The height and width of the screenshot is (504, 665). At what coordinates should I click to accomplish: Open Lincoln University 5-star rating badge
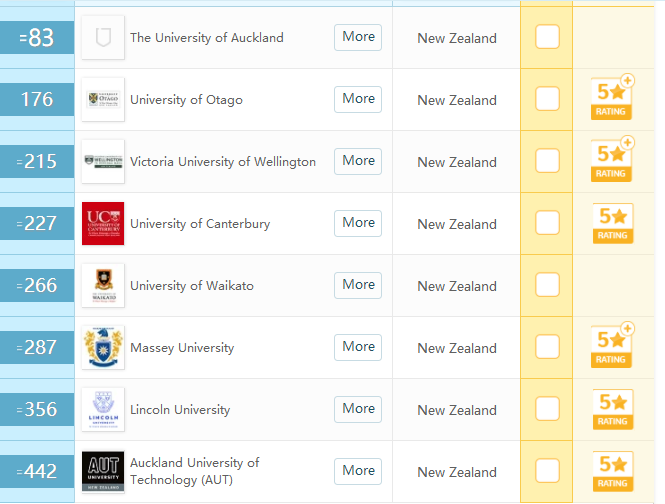pos(611,409)
